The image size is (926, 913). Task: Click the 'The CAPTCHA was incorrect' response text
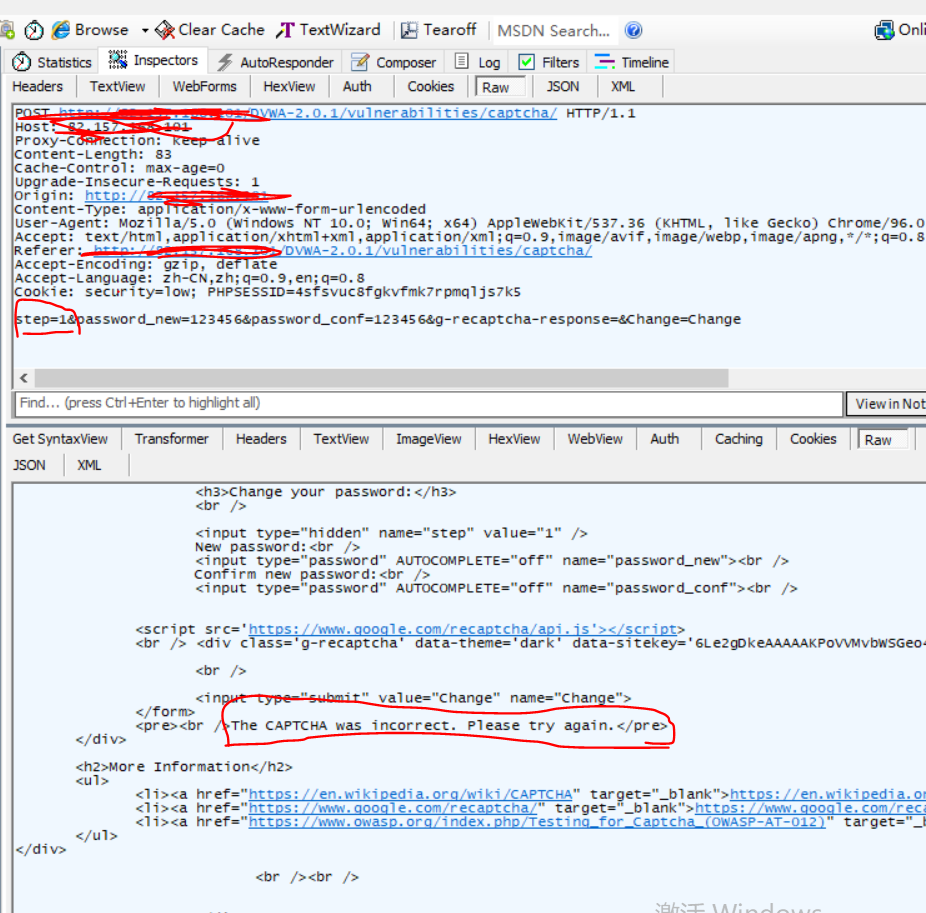pos(423,726)
